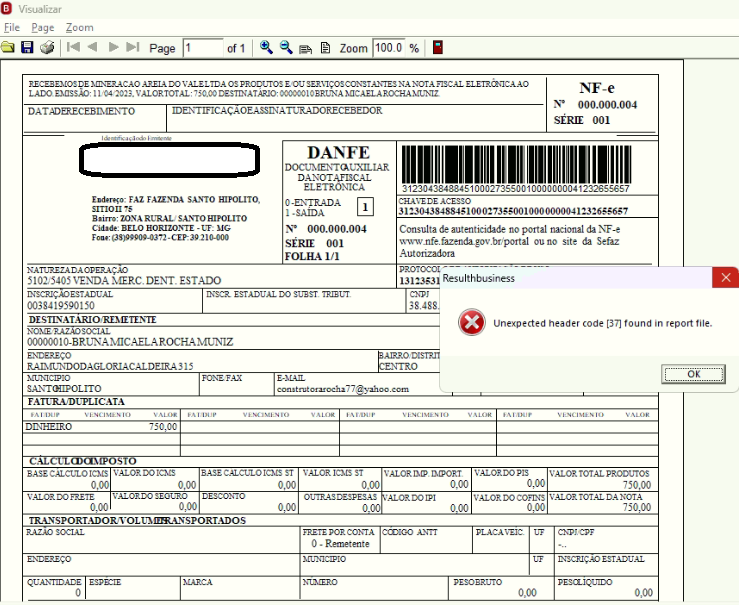This screenshot has height=605, width=739.
Task: Print the DANFE using the printer icon
Action: pyautogui.click(x=47, y=47)
